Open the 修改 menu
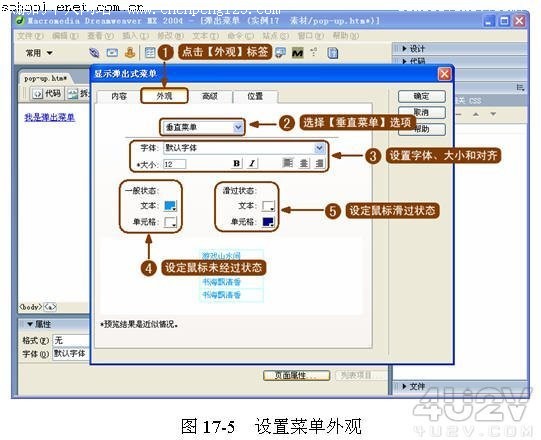This screenshot has height=440, width=541. pos(170,36)
